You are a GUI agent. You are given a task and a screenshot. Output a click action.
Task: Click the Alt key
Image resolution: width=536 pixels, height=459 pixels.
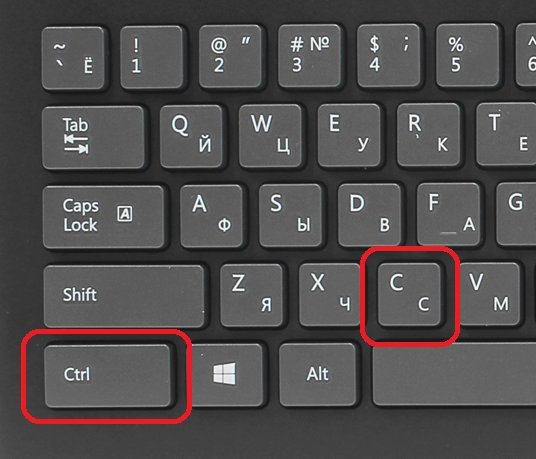(x=318, y=375)
